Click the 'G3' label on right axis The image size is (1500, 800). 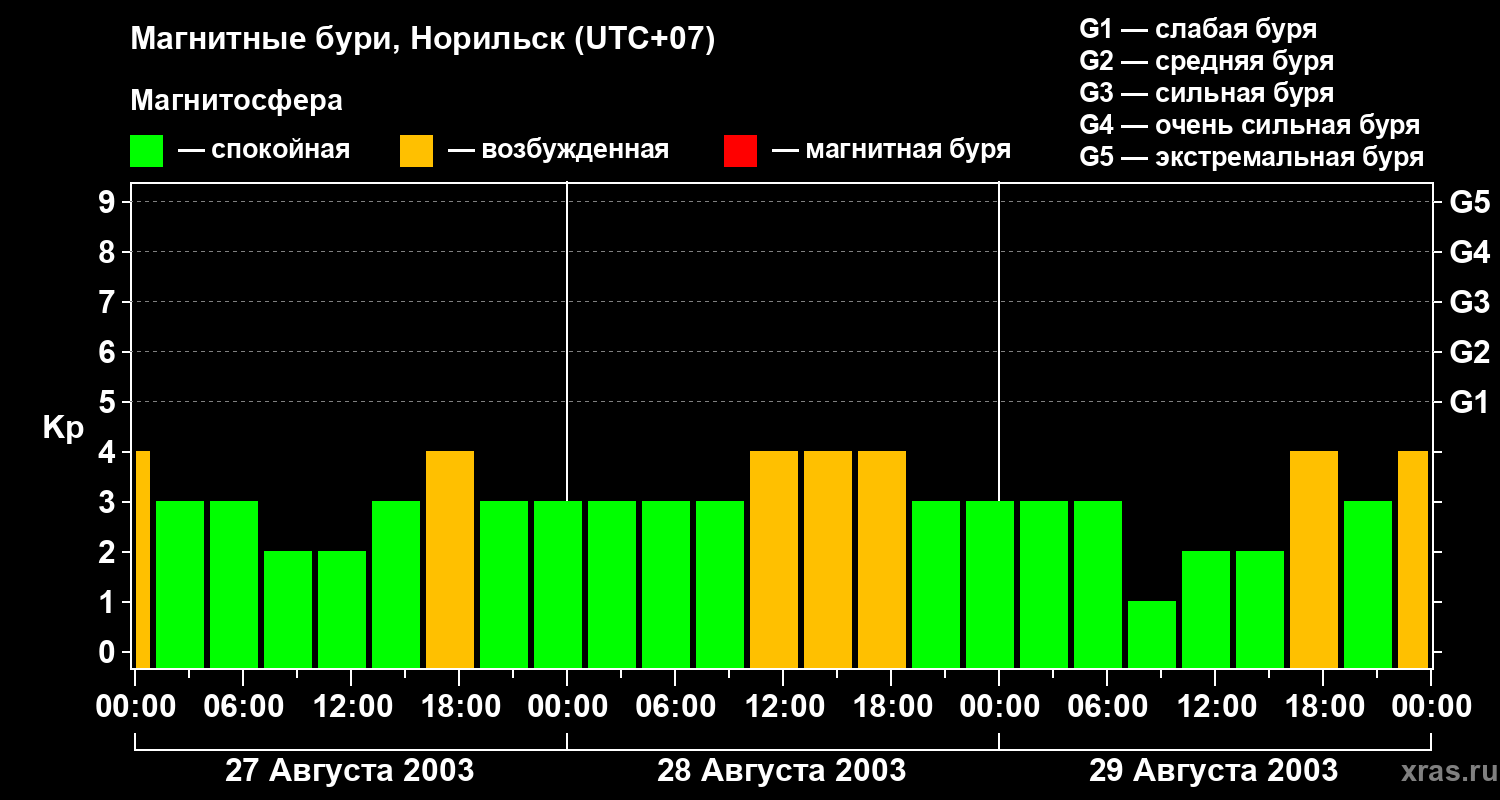[x=1470, y=302]
